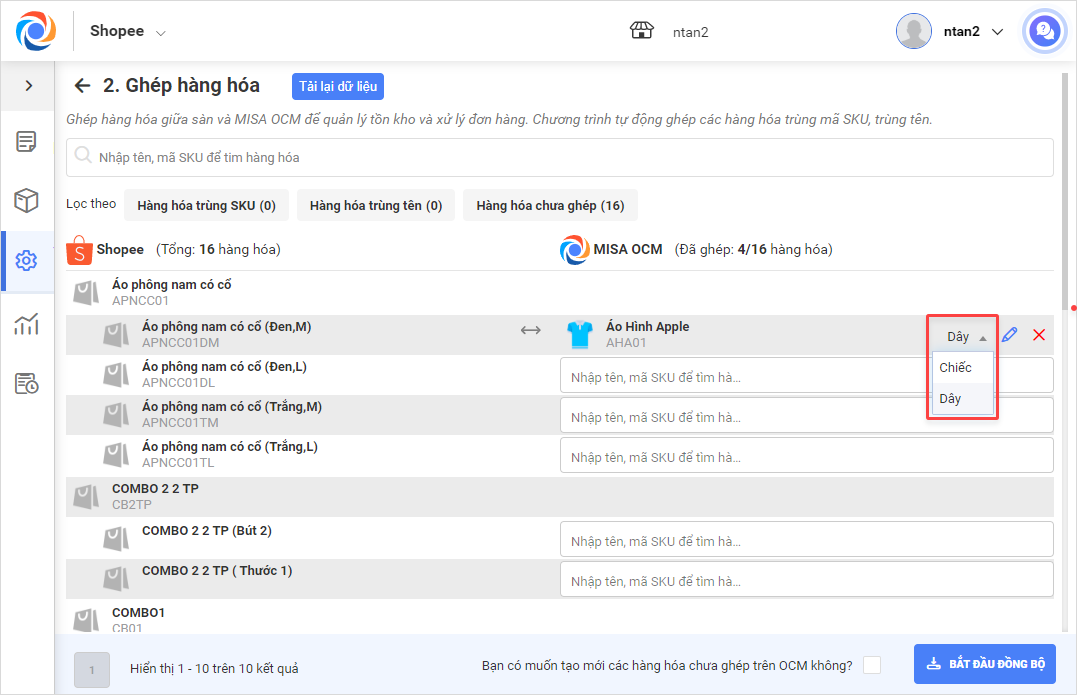Filter by Hàng hóa trùng SKU (0)

[x=206, y=205]
